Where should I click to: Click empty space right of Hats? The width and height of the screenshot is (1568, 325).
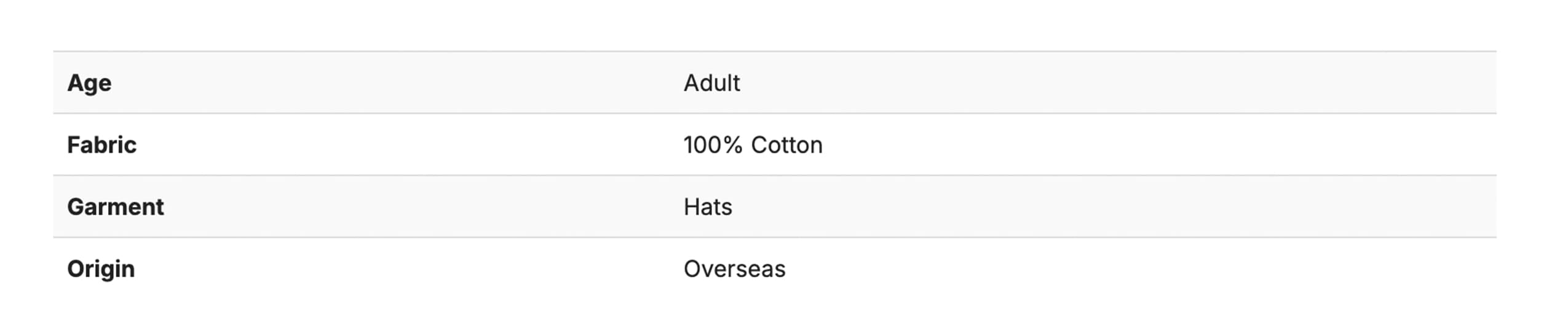(1107, 207)
